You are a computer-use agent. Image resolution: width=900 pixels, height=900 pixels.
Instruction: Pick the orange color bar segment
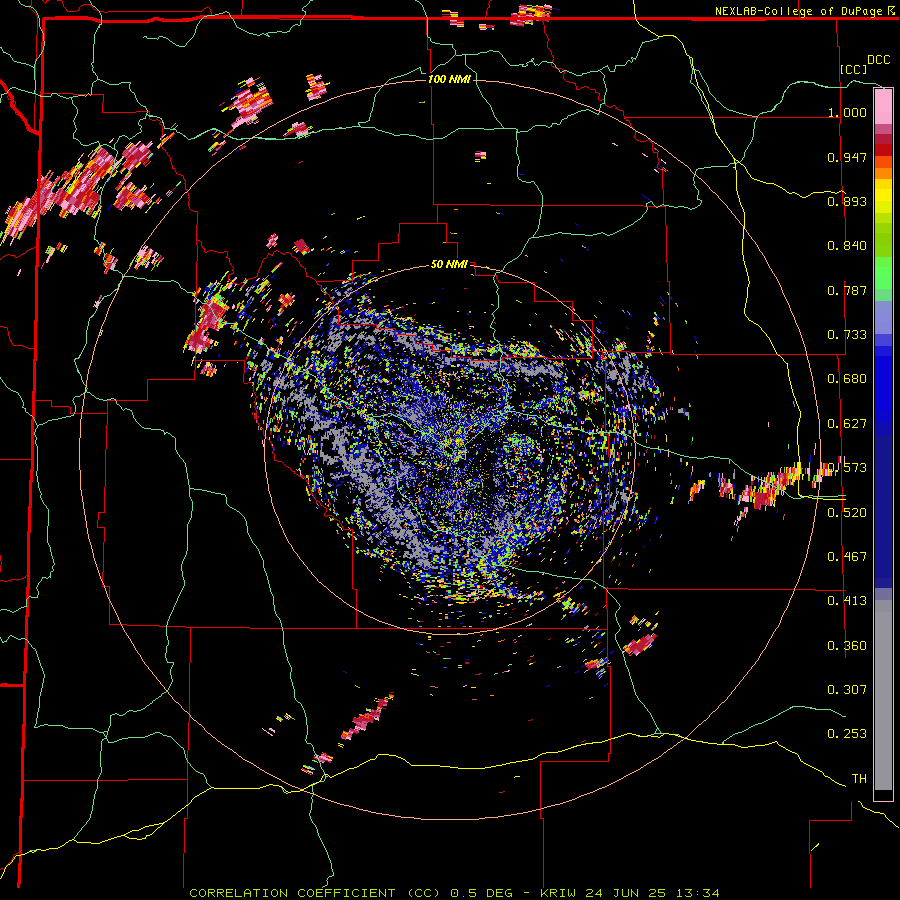click(x=883, y=173)
